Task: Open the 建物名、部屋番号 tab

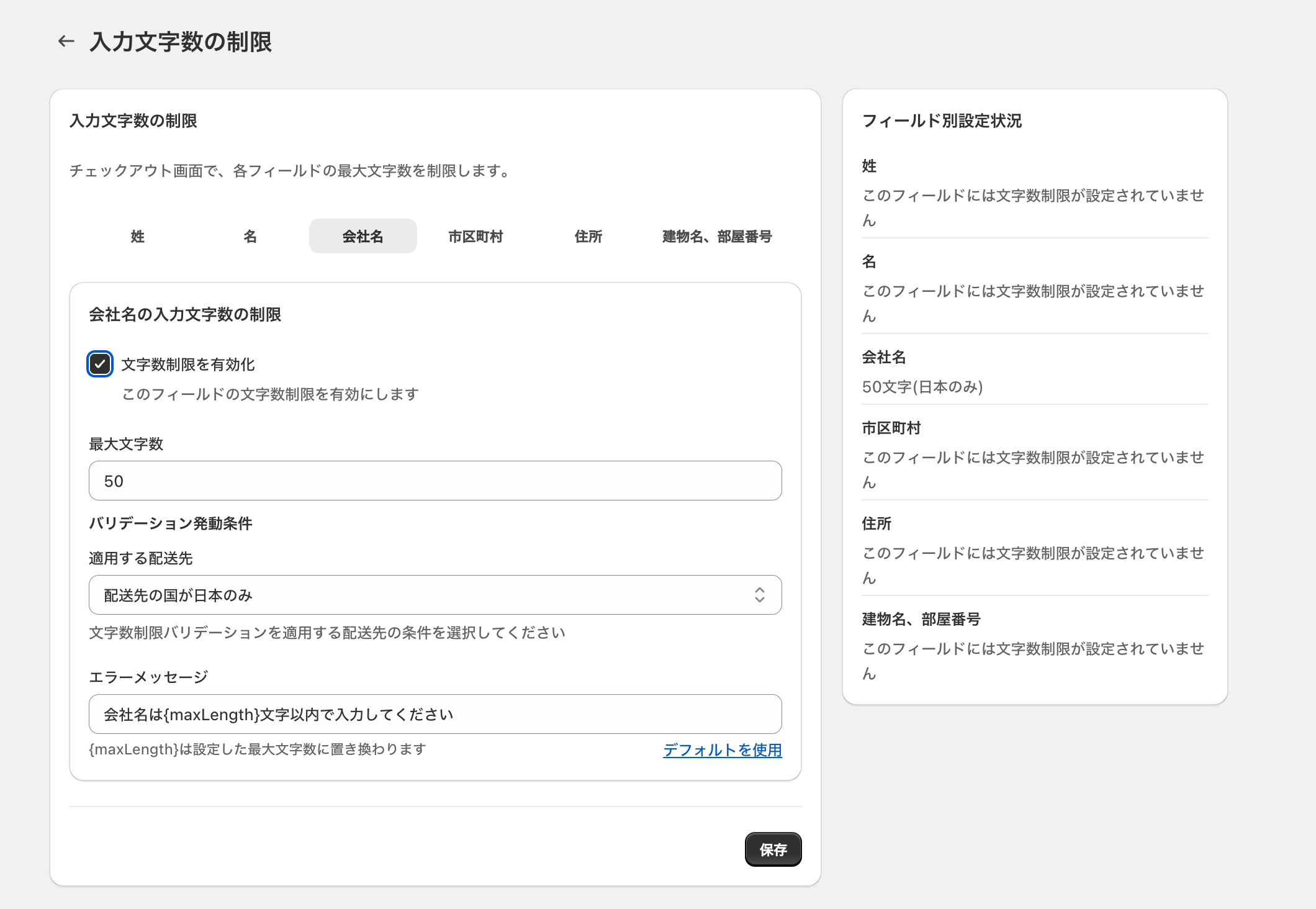Action: (717, 237)
